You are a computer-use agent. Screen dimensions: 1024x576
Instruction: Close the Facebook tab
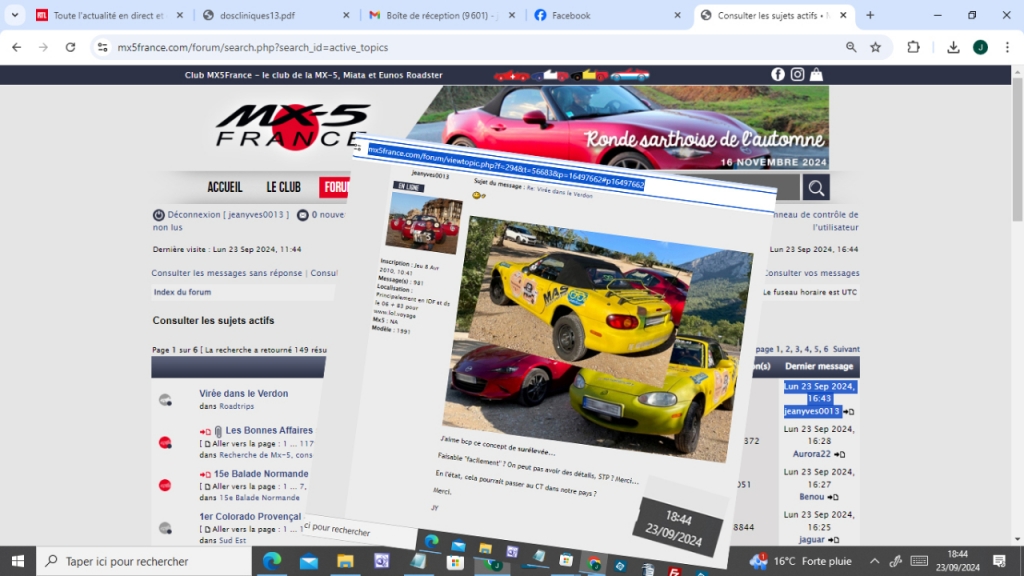coord(677,15)
